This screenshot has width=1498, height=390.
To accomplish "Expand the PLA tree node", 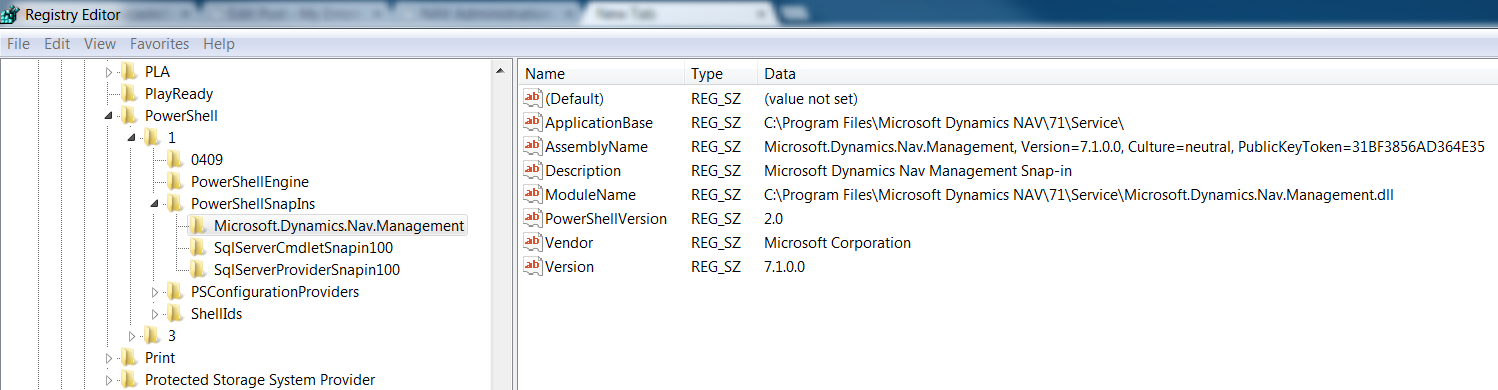I will tap(110, 72).
